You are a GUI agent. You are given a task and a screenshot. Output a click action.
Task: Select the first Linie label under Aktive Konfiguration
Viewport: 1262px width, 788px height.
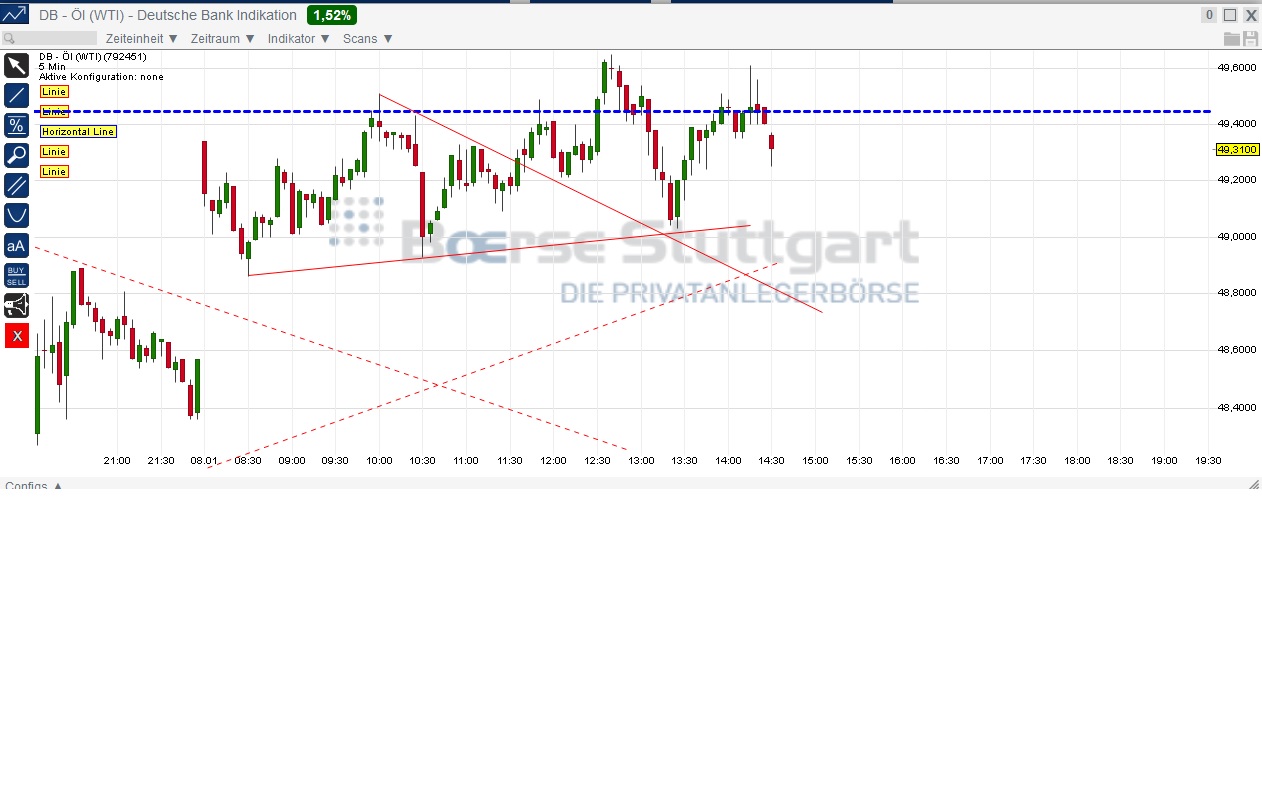[54, 91]
